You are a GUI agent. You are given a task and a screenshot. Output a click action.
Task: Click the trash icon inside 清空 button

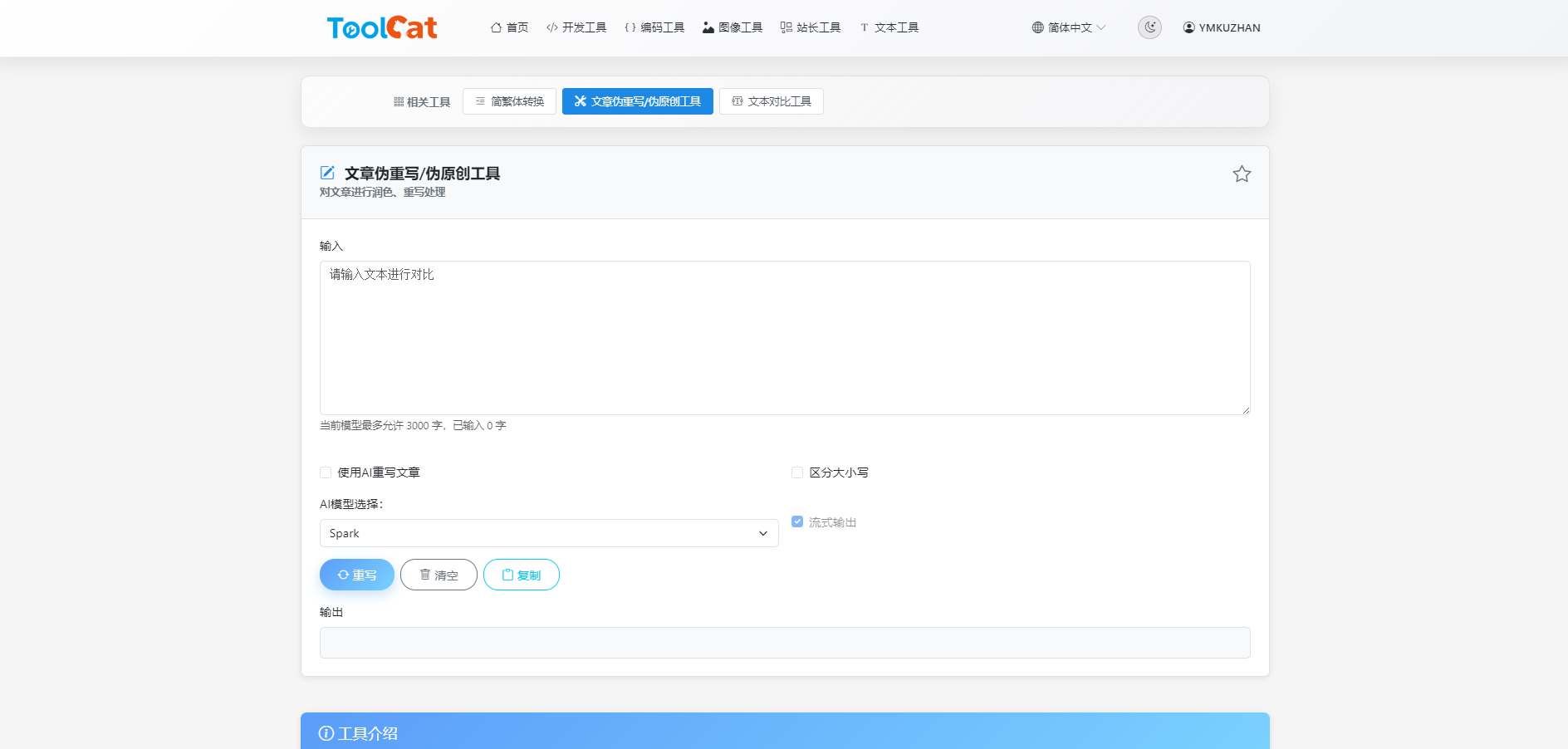(426, 575)
